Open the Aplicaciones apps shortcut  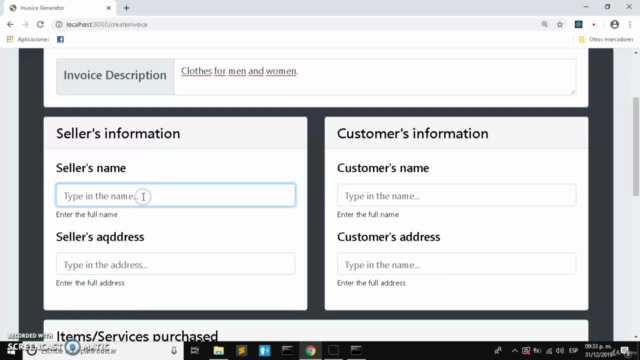click(x=28, y=39)
